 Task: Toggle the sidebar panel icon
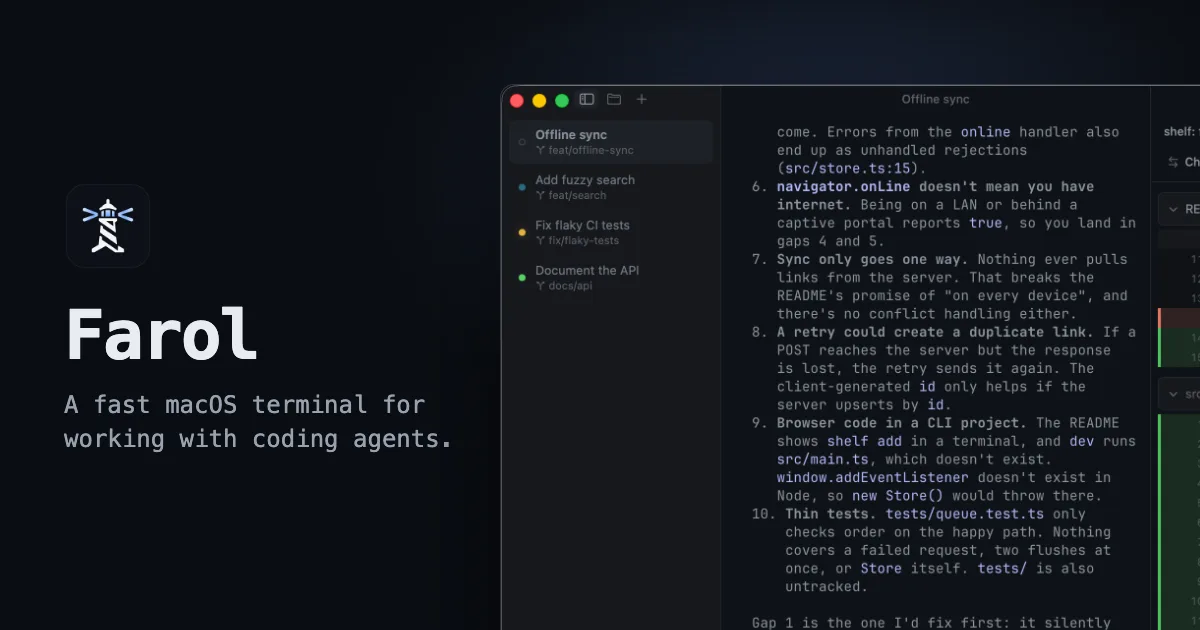click(587, 100)
